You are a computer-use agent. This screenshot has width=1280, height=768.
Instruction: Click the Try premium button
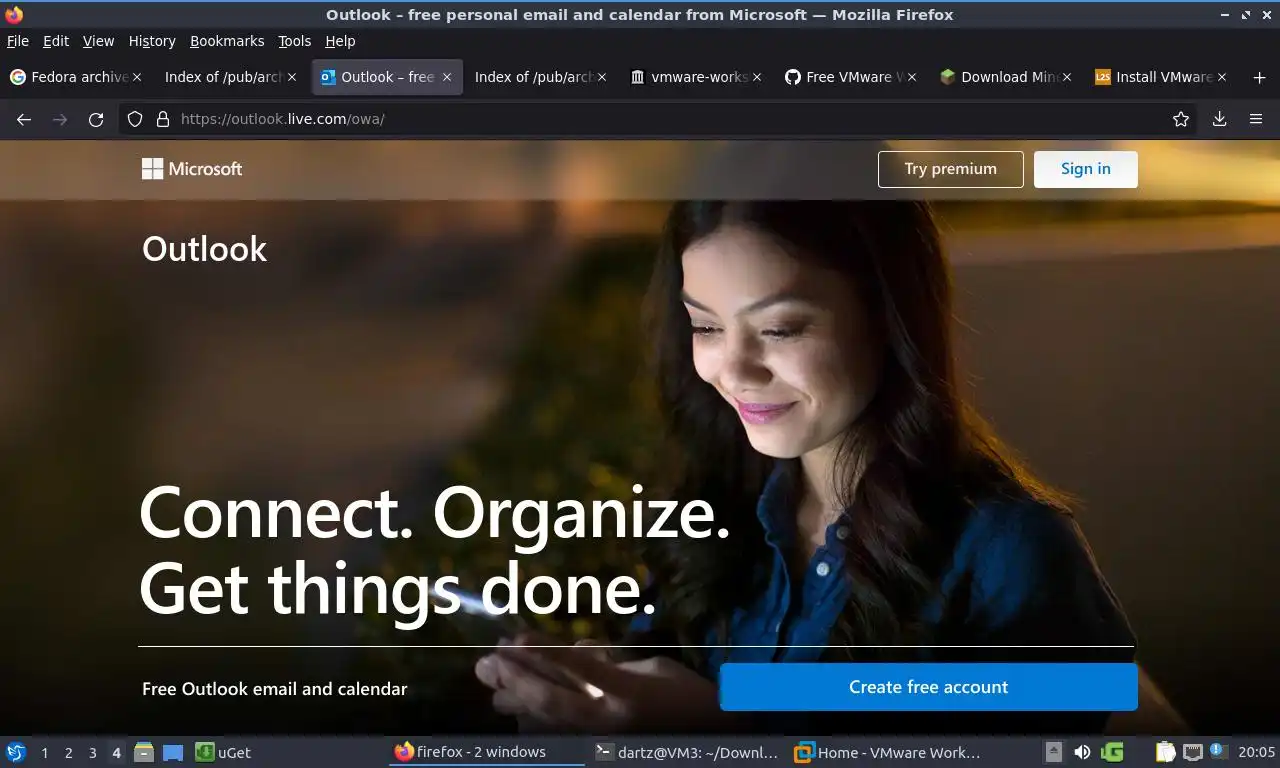950,169
